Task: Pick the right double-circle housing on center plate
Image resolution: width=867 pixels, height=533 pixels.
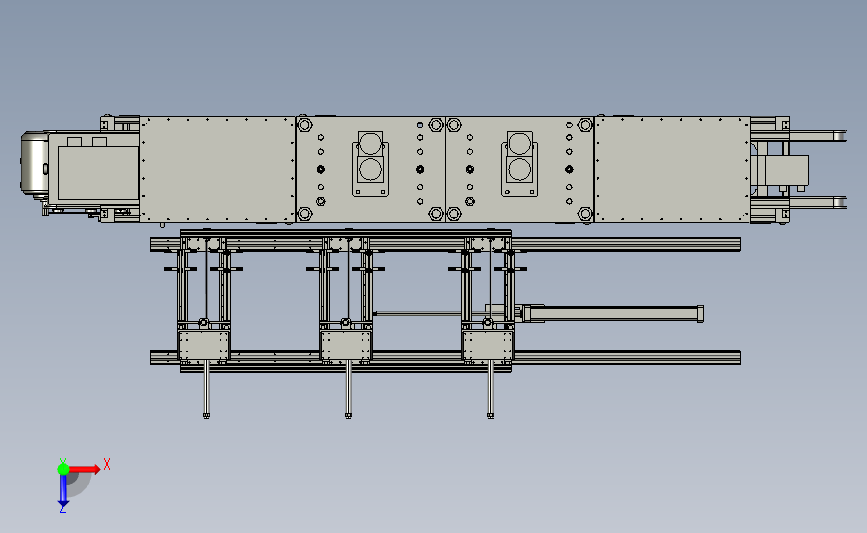Action: [x=519, y=164]
